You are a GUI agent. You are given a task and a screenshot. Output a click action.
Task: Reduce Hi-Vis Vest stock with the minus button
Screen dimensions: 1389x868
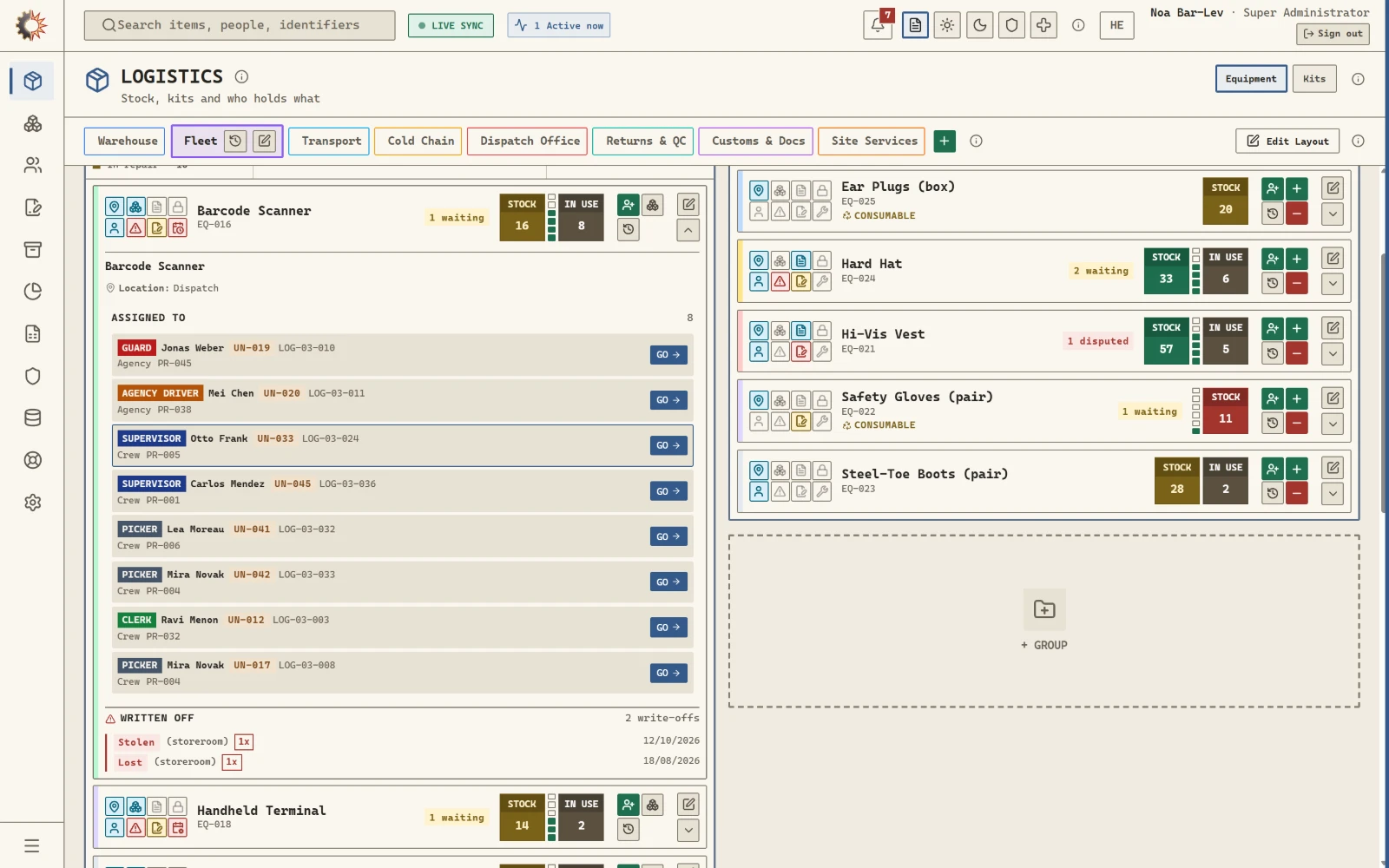[1297, 353]
